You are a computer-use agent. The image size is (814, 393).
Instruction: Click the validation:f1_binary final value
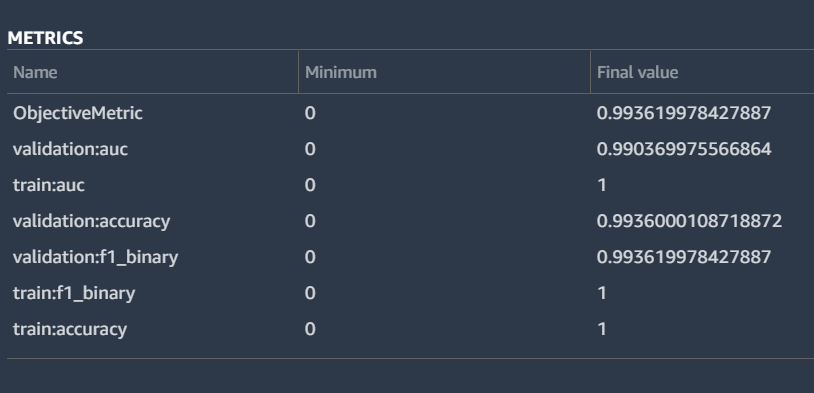[x=684, y=258]
